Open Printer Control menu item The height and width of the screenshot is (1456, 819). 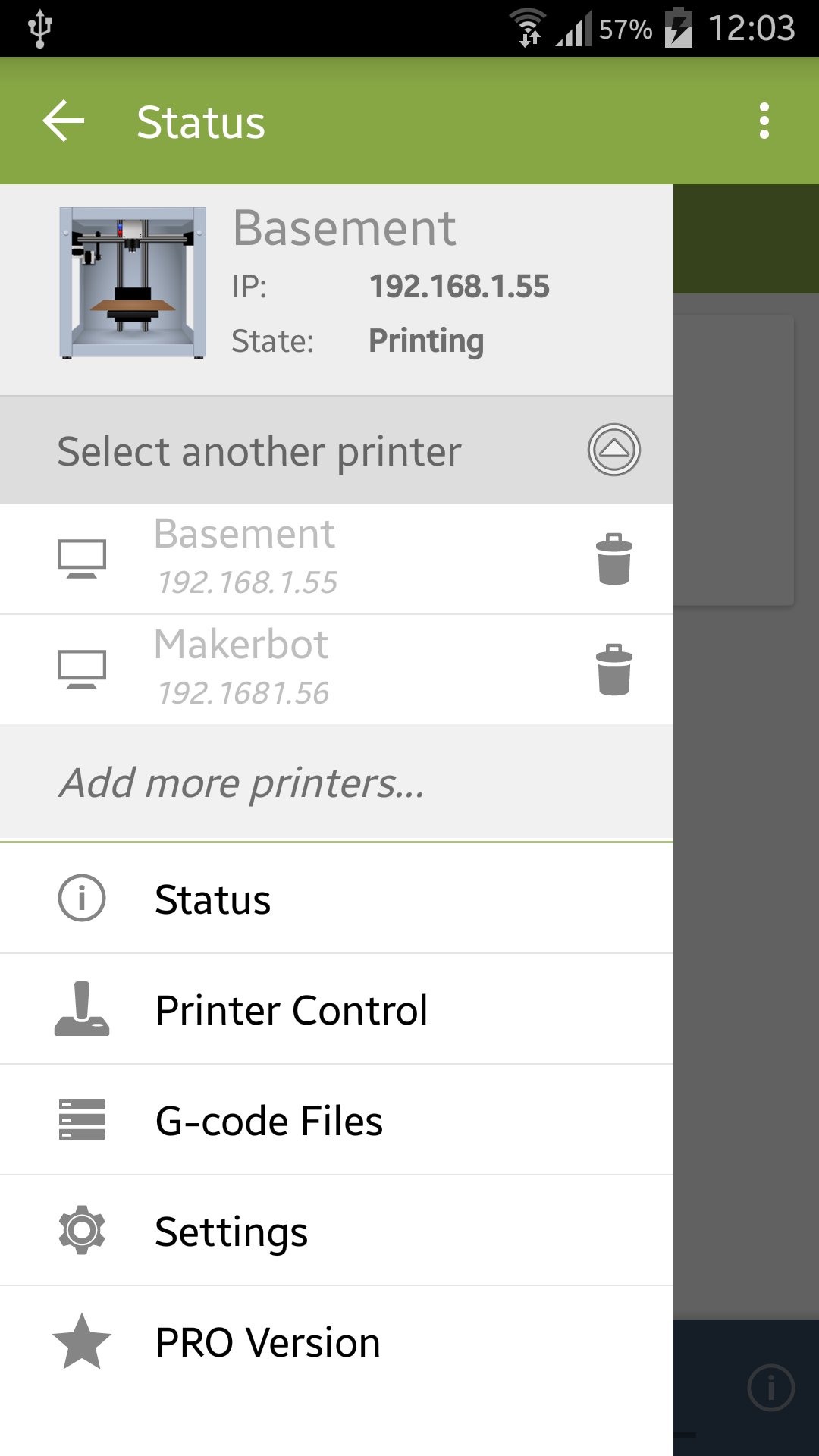[292, 1010]
